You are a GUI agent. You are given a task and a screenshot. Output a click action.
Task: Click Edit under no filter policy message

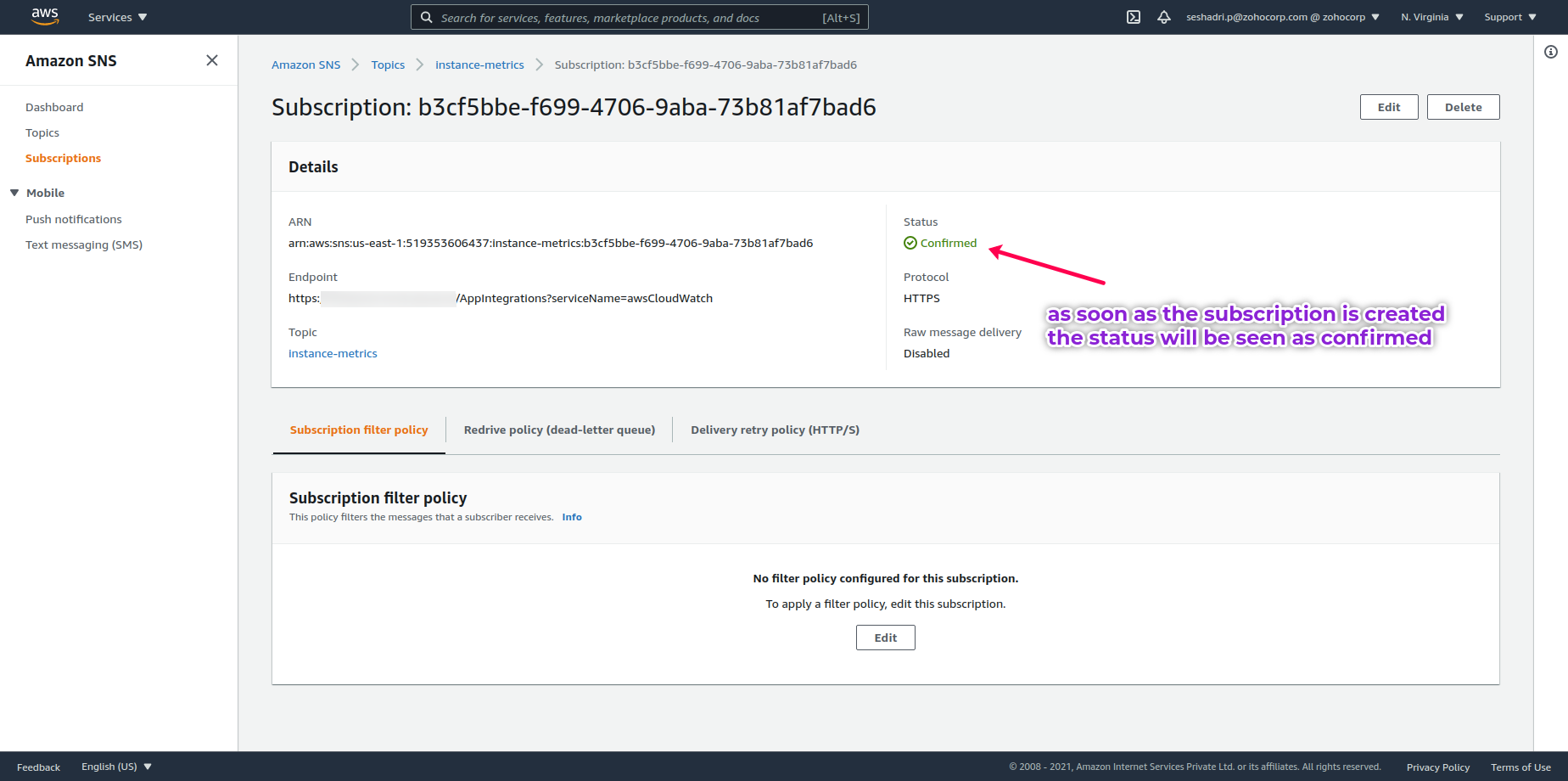(886, 638)
